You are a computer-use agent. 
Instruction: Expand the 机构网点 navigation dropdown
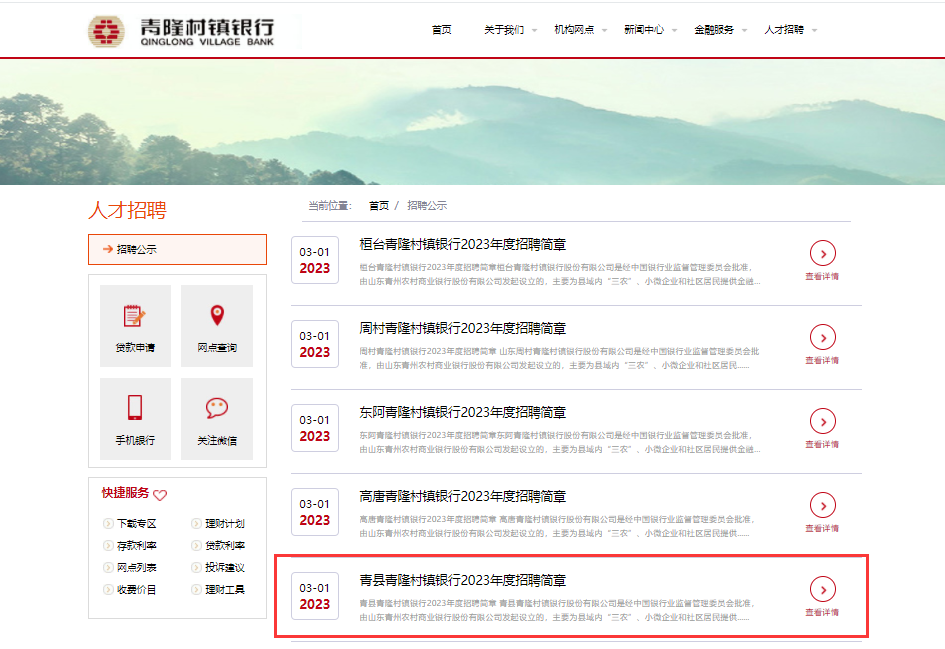click(579, 30)
